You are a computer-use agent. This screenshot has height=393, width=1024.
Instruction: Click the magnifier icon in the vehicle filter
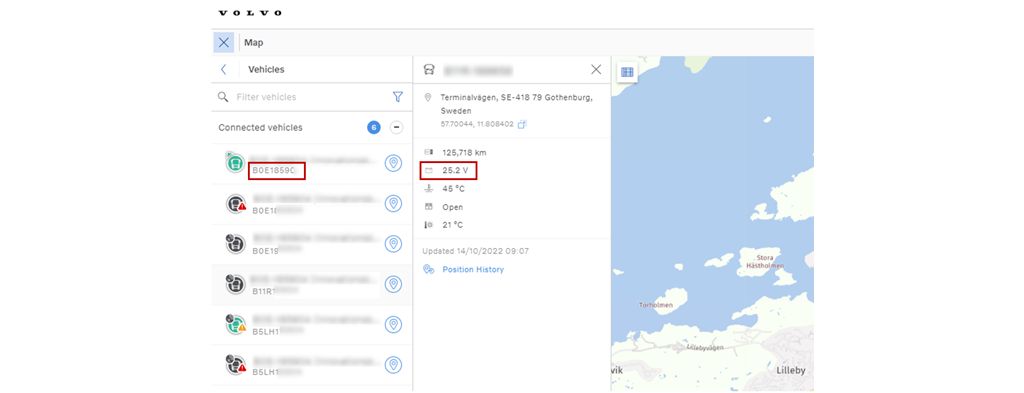tap(223, 97)
